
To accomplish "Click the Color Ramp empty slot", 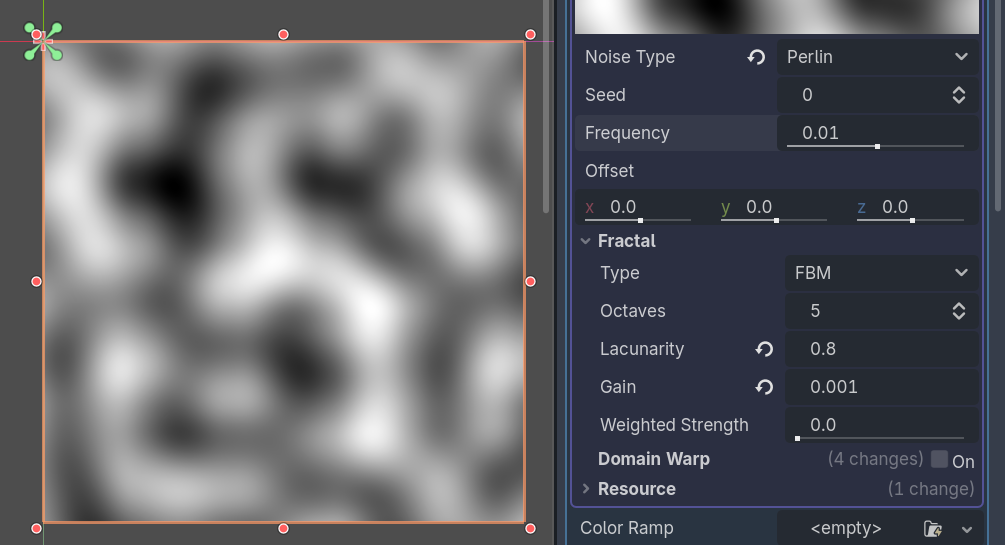I will point(846,528).
